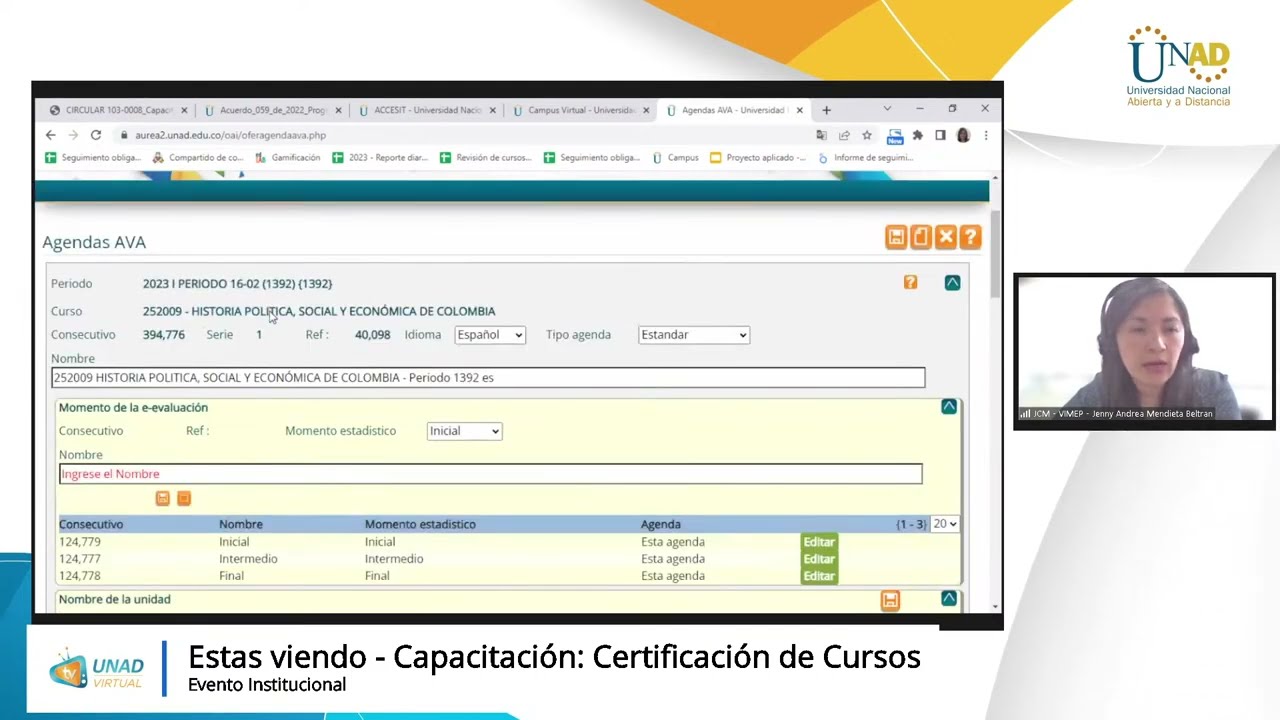Viewport: 1280px width, 720px height.
Task: Close the CIRCULAR 103-0008 tab
Action: 184,110
